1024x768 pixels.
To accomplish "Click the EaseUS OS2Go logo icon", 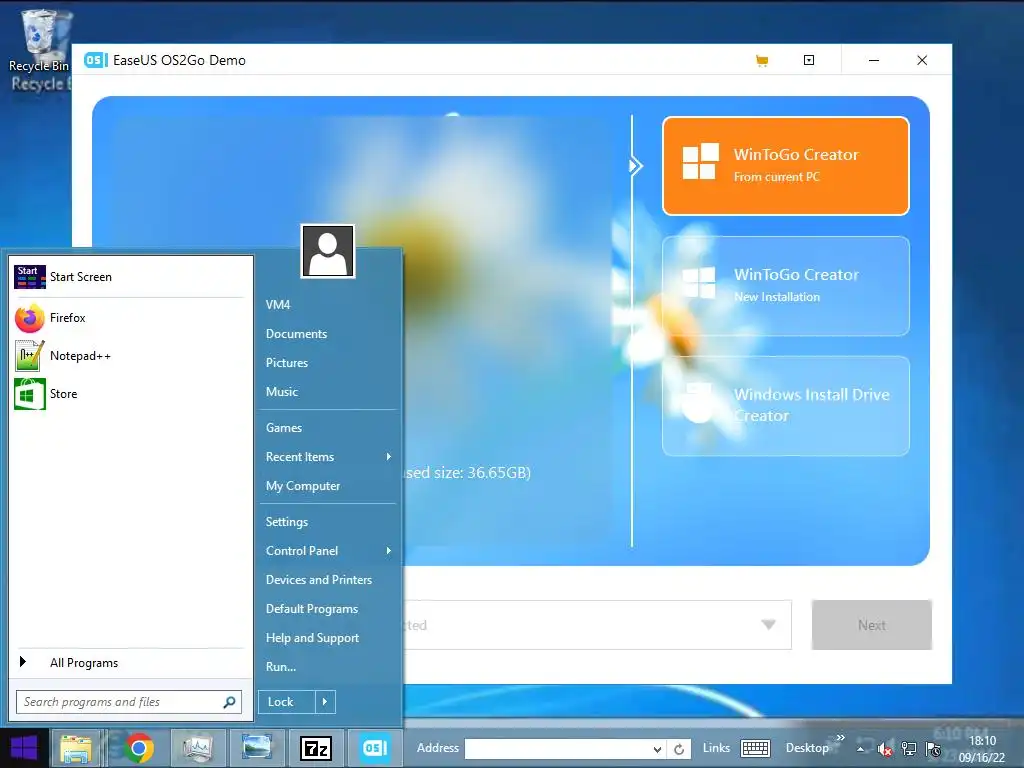I will (96, 60).
